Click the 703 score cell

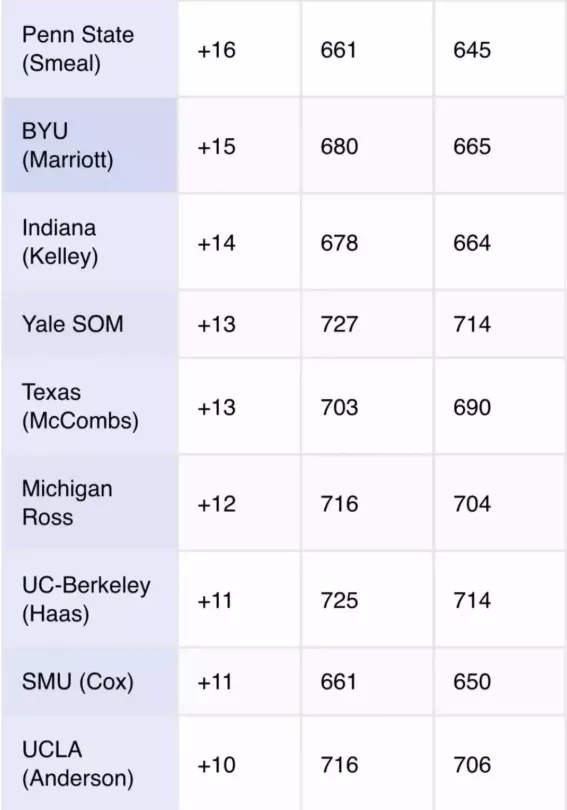point(367,407)
